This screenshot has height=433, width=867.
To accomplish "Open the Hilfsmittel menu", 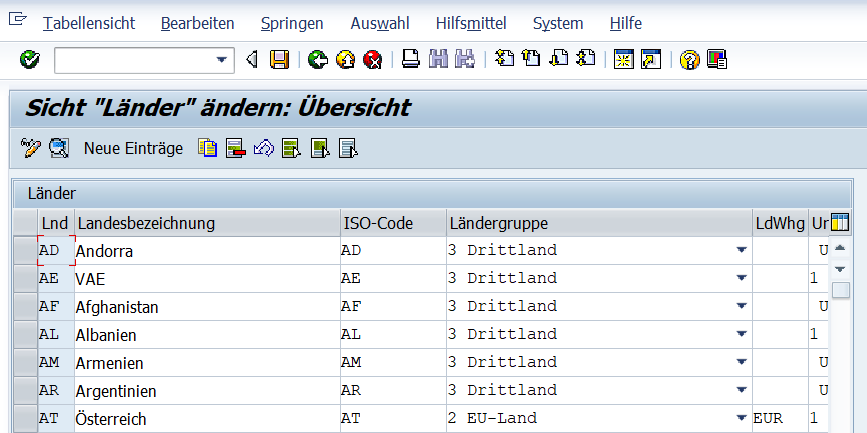I will pos(471,24).
